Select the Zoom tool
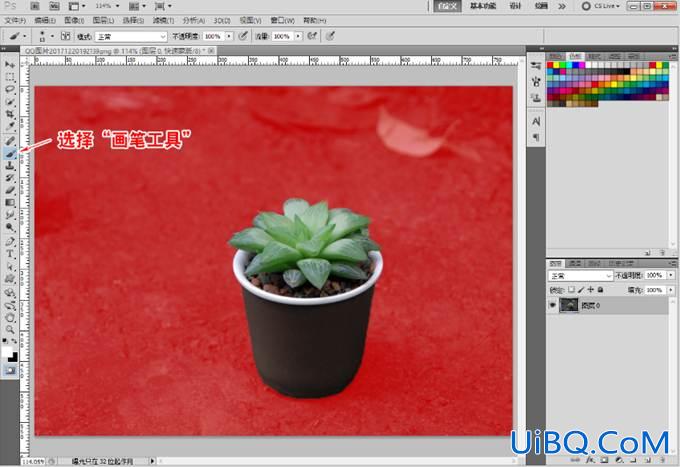Image resolution: width=680 pixels, height=467 pixels. click(10, 330)
